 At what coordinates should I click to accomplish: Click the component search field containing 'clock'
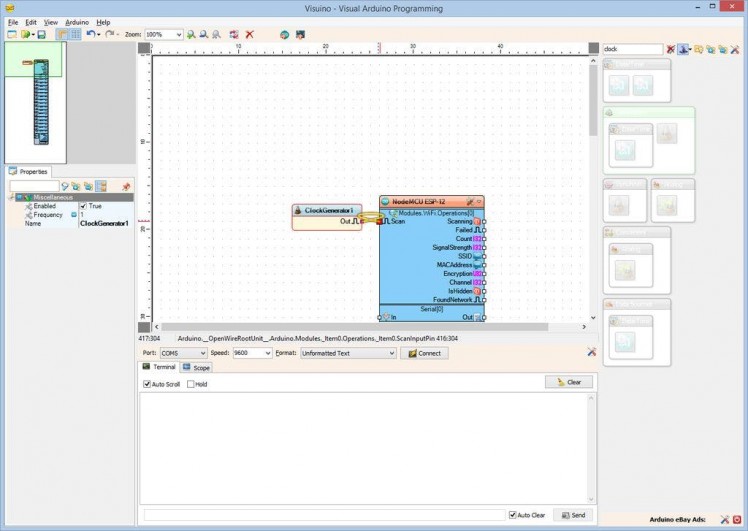pyautogui.click(x=632, y=49)
